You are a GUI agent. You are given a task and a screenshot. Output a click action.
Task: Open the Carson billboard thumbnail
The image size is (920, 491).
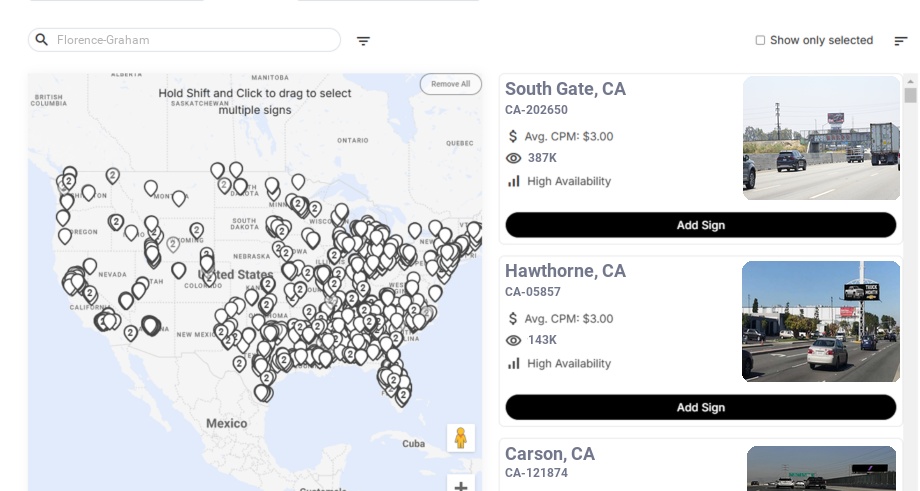[x=821, y=468]
